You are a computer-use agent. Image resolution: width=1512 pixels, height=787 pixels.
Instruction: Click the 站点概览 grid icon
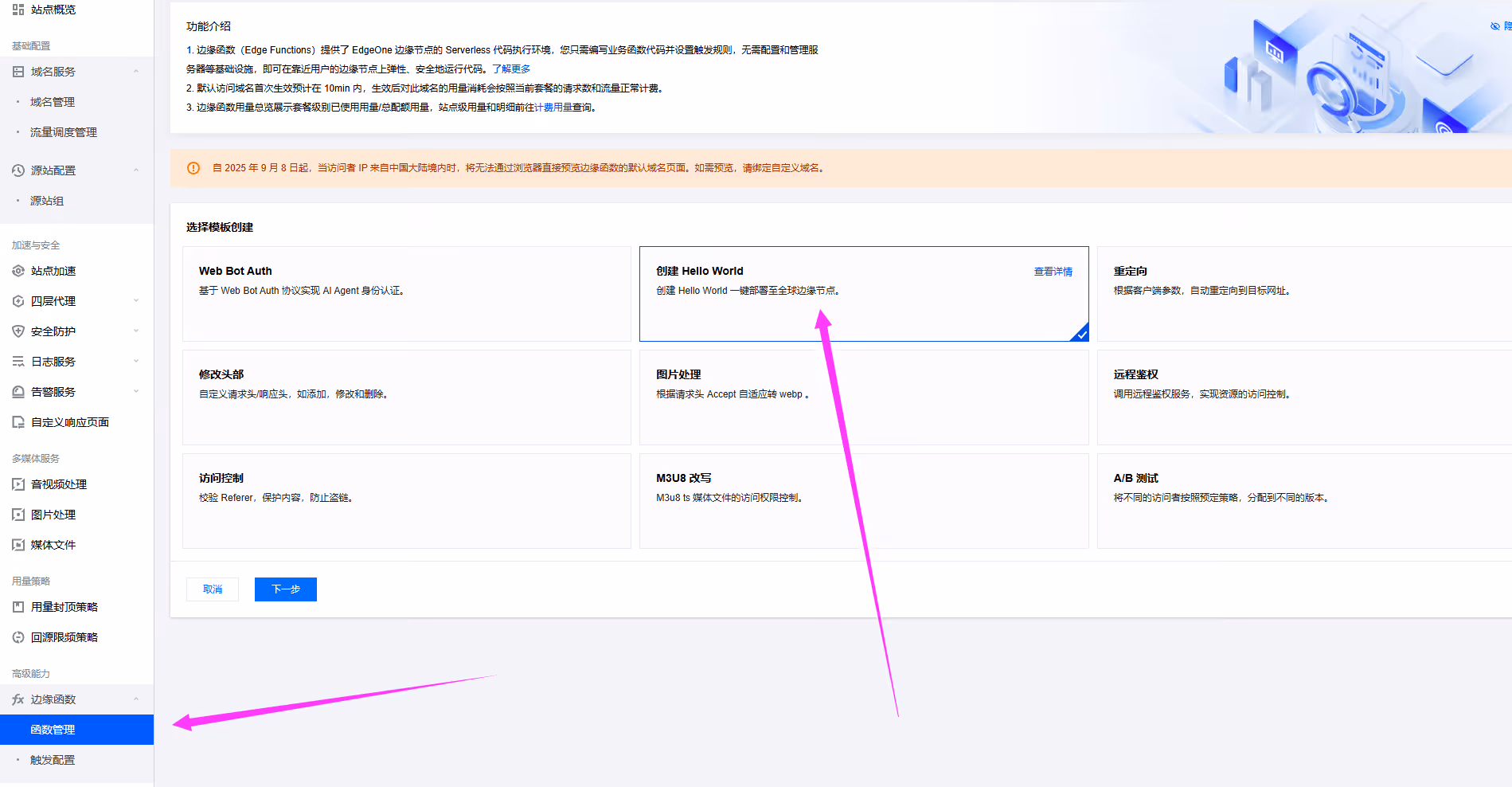tap(18, 10)
